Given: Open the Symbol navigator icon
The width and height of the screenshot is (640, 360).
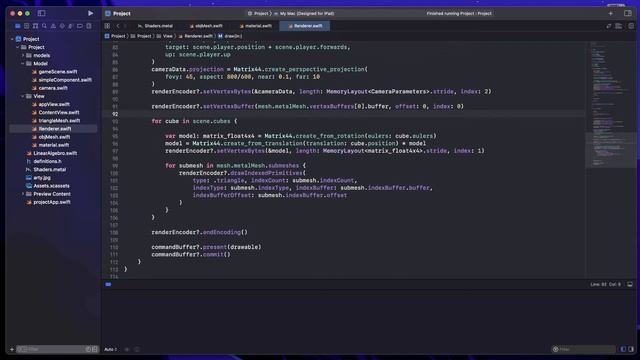Looking at the screenshot, I should click(36, 26).
